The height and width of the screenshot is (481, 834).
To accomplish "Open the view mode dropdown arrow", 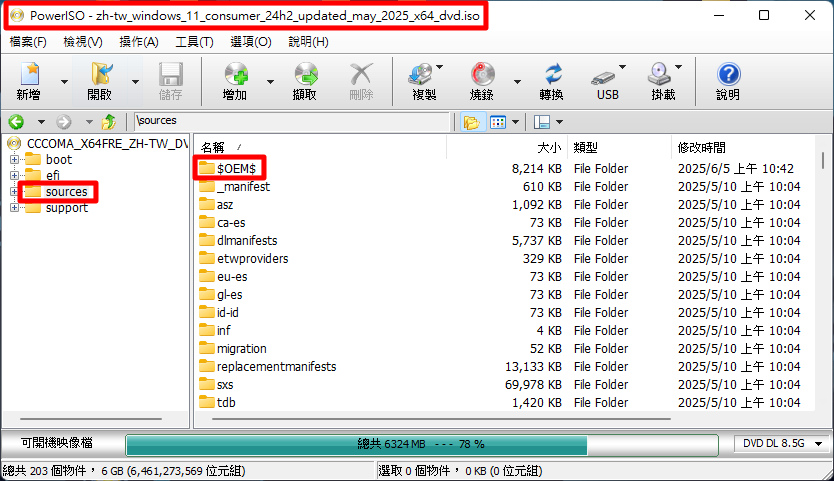I will 515,122.
